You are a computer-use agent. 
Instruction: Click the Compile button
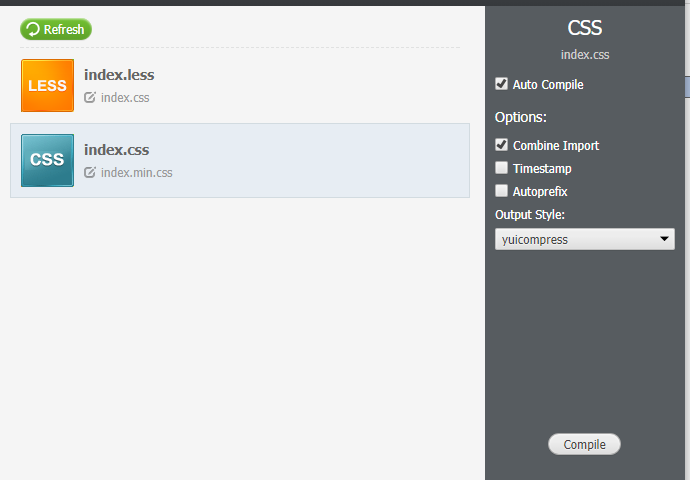point(584,444)
